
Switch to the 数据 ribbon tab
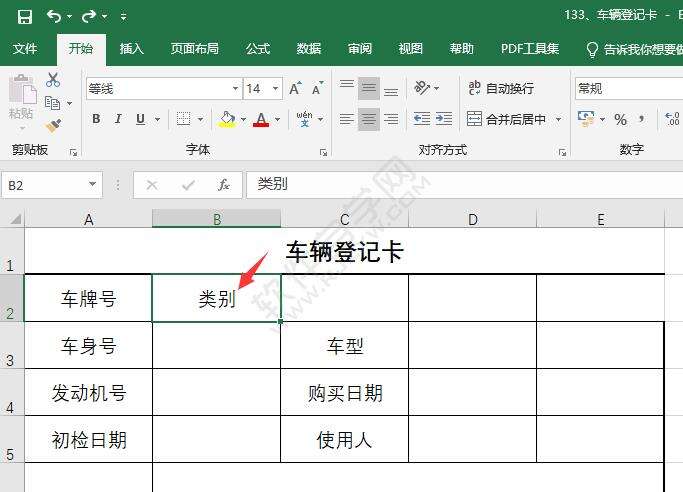[309, 48]
